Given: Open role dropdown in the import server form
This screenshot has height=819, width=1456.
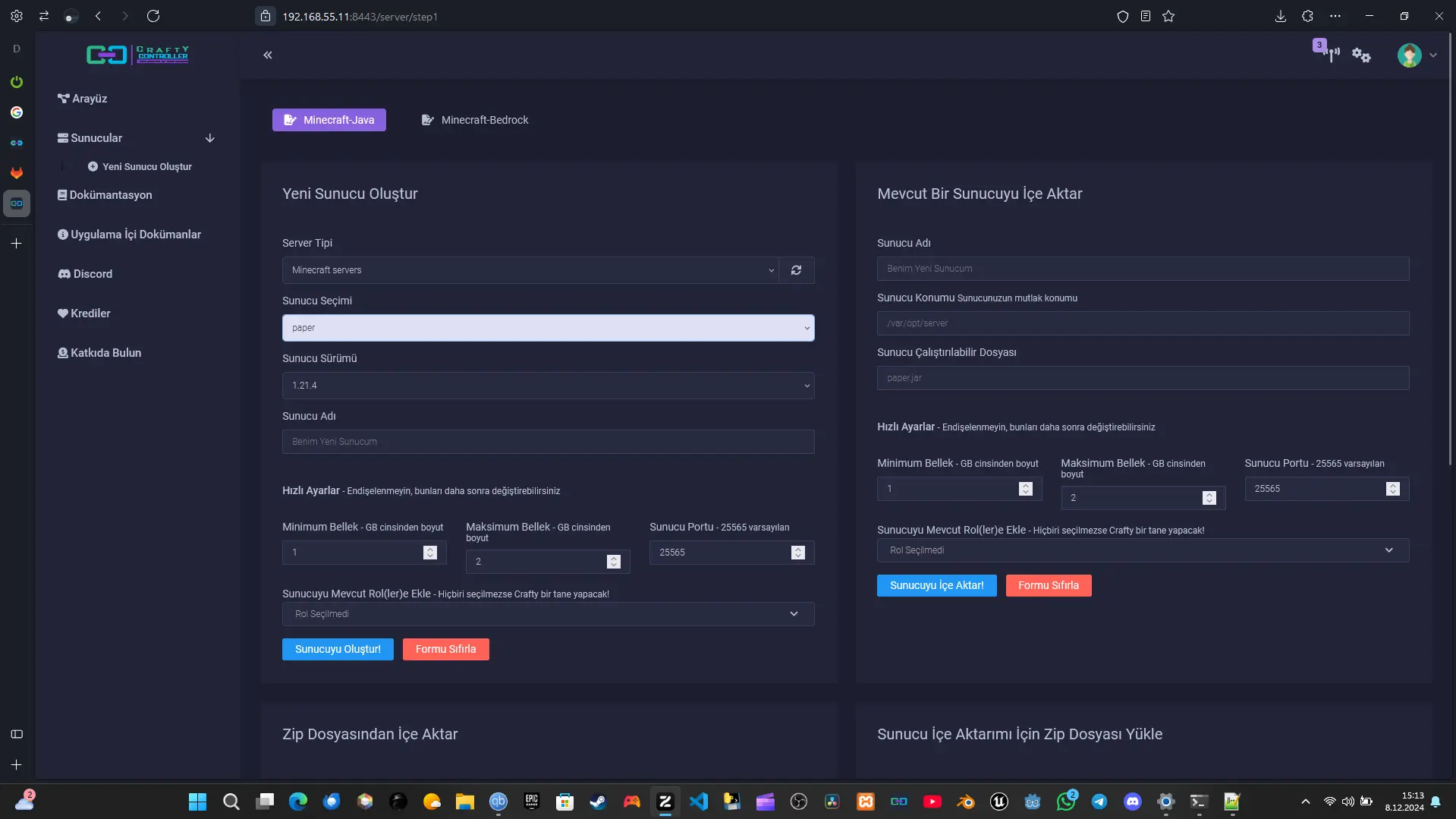Looking at the screenshot, I should [x=1143, y=550].
